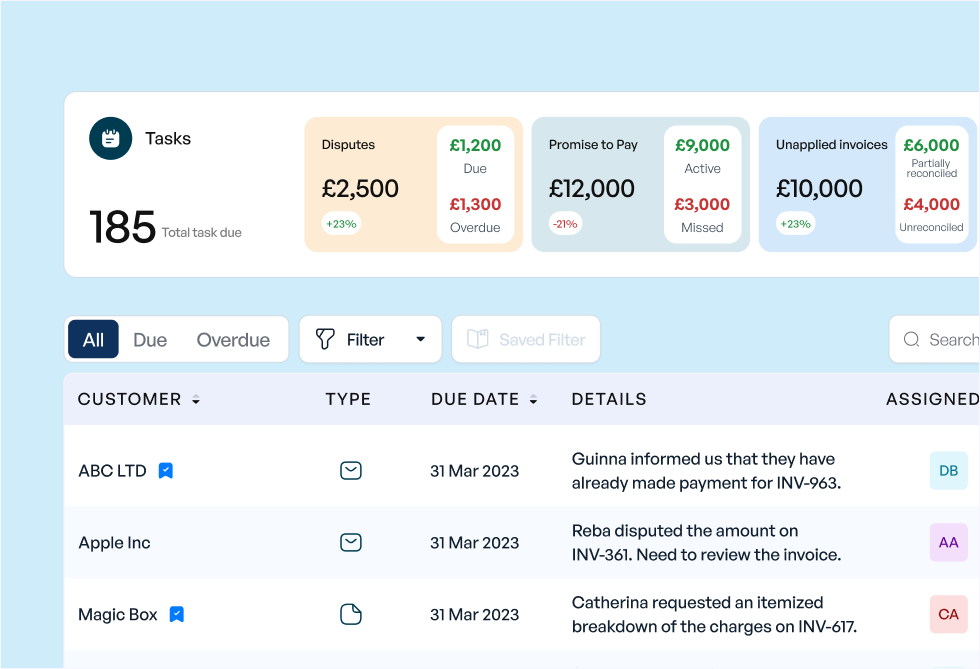This screenshot has width=980, height=669.
Task: Switch to the Due tab
Action: click(x=150, y=339)
